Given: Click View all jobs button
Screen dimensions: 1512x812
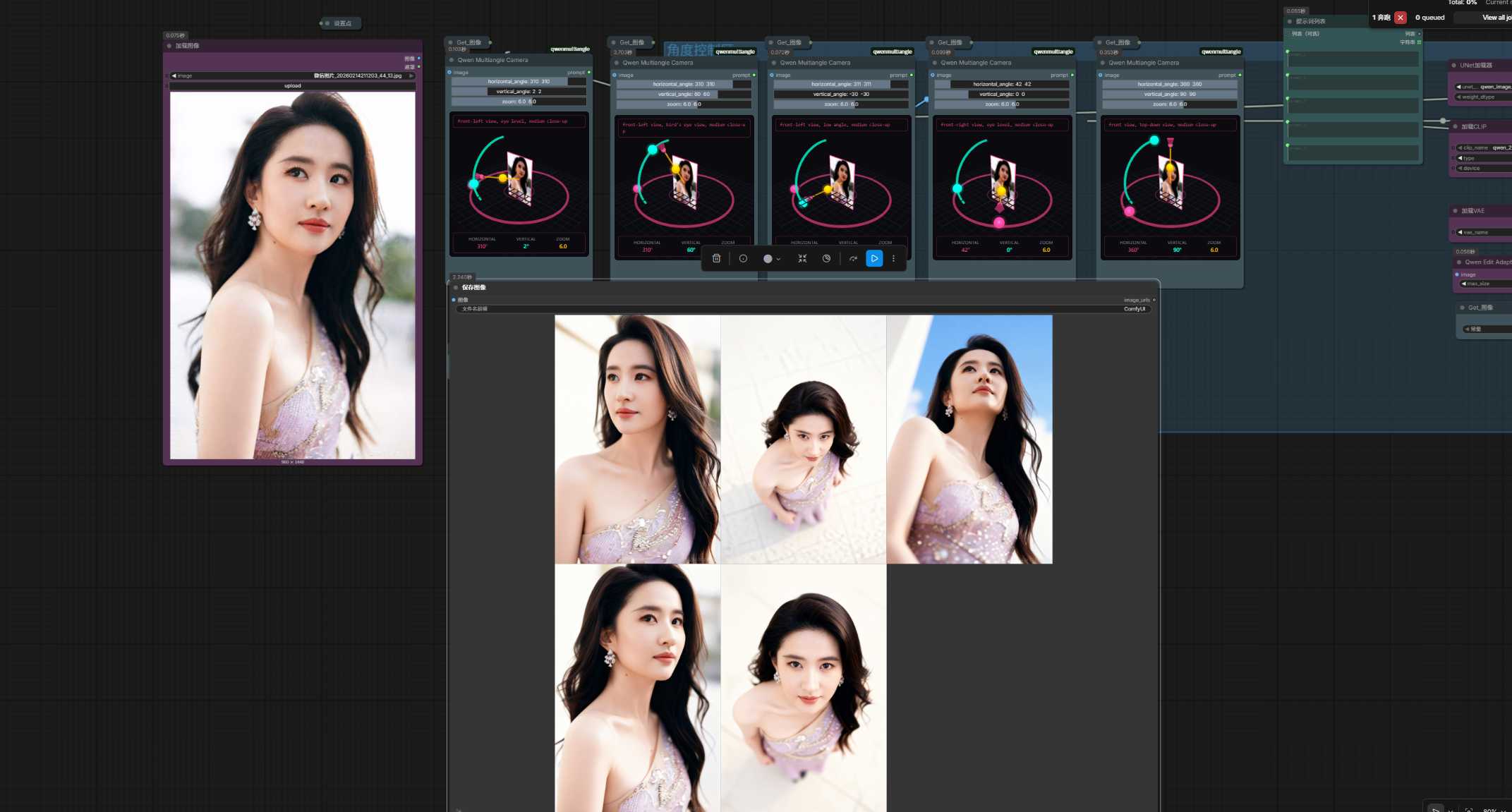Looking at the screenshot, I should point(1494,18).
